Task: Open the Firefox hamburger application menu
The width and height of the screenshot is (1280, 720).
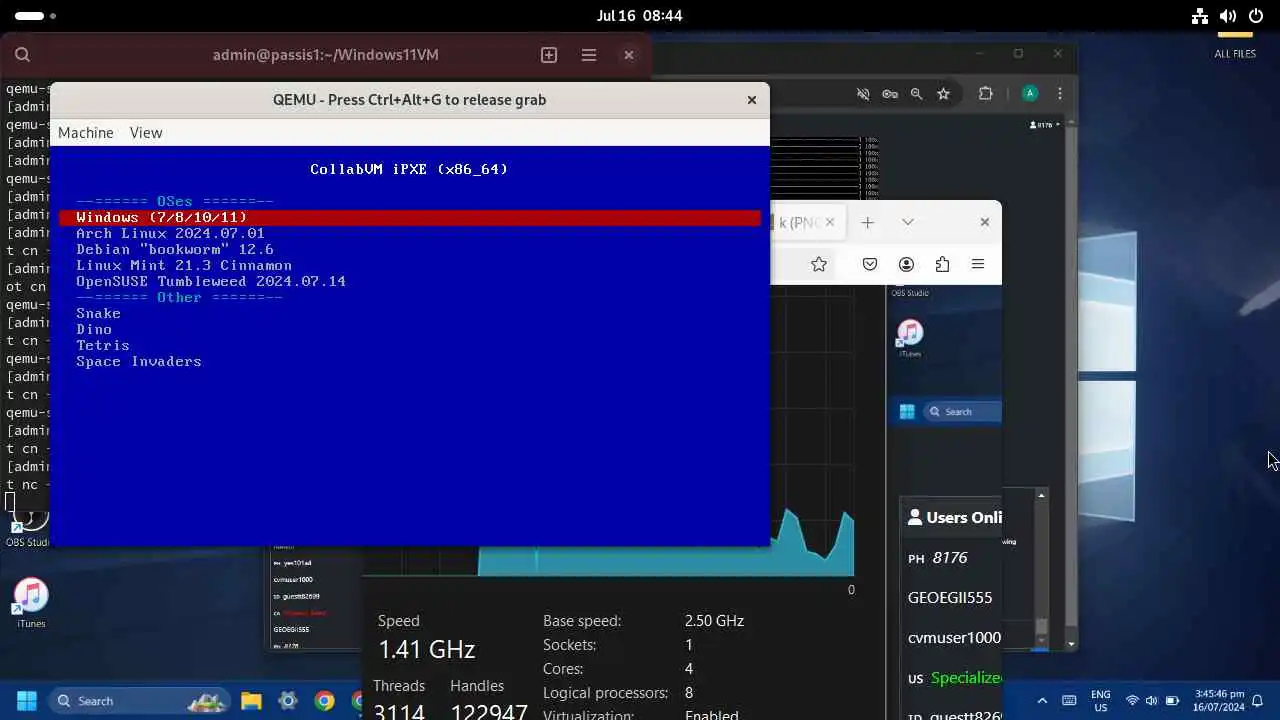Action: 978,264
